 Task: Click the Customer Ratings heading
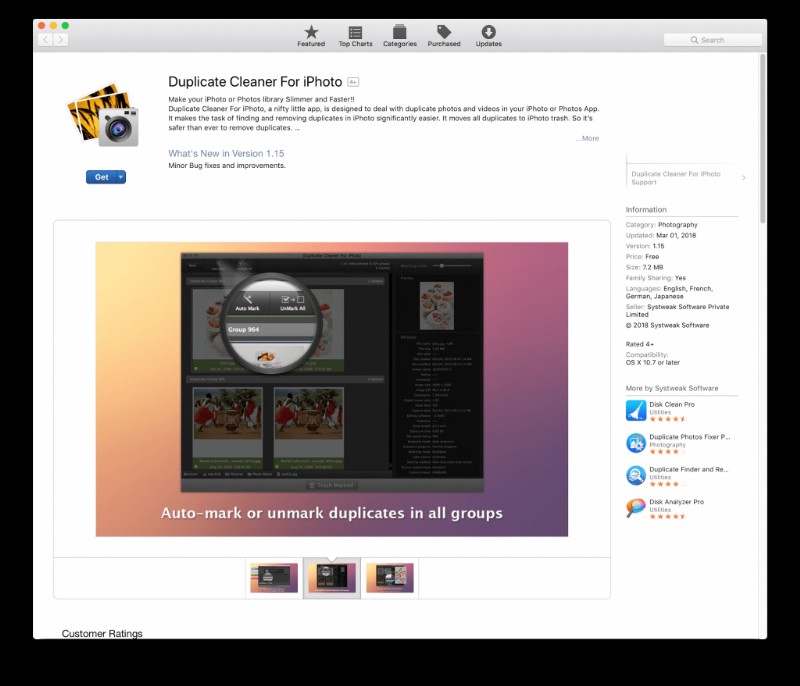pos(102,633)
